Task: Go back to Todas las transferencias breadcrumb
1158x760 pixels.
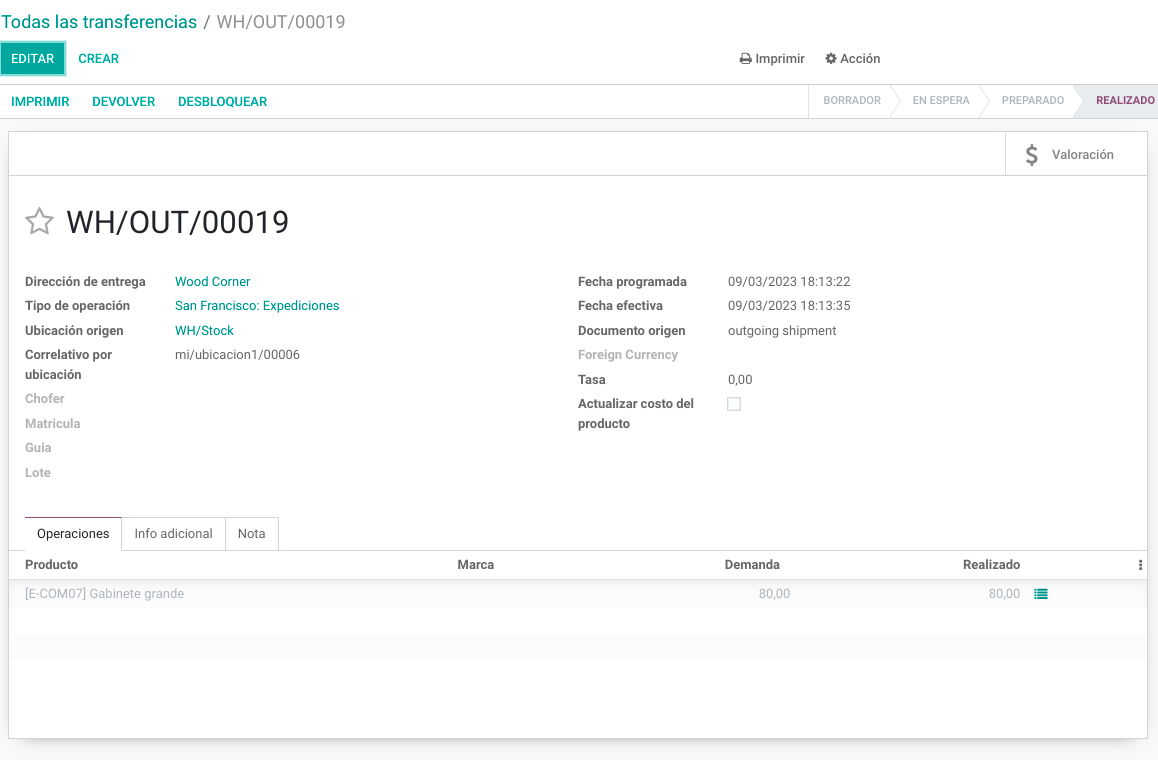Action: (99, 22)
